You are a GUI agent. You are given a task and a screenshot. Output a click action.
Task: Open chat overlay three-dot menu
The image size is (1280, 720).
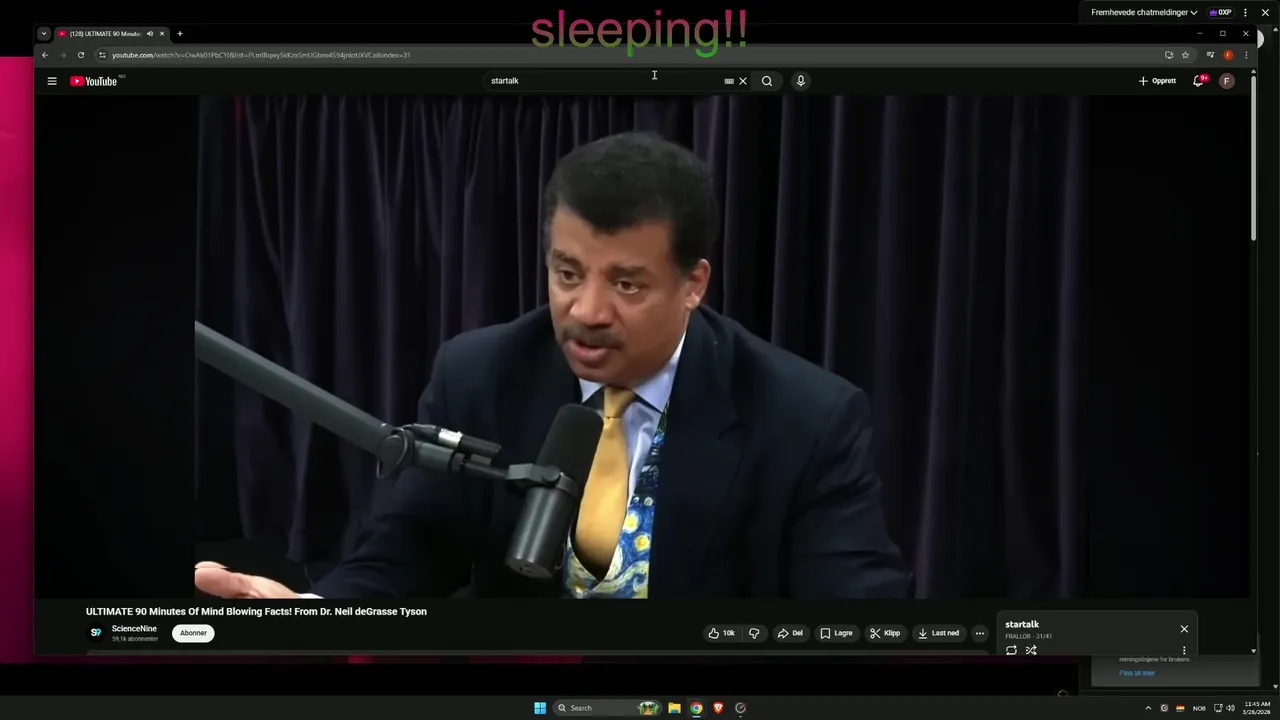click(x=1246, y=12)
